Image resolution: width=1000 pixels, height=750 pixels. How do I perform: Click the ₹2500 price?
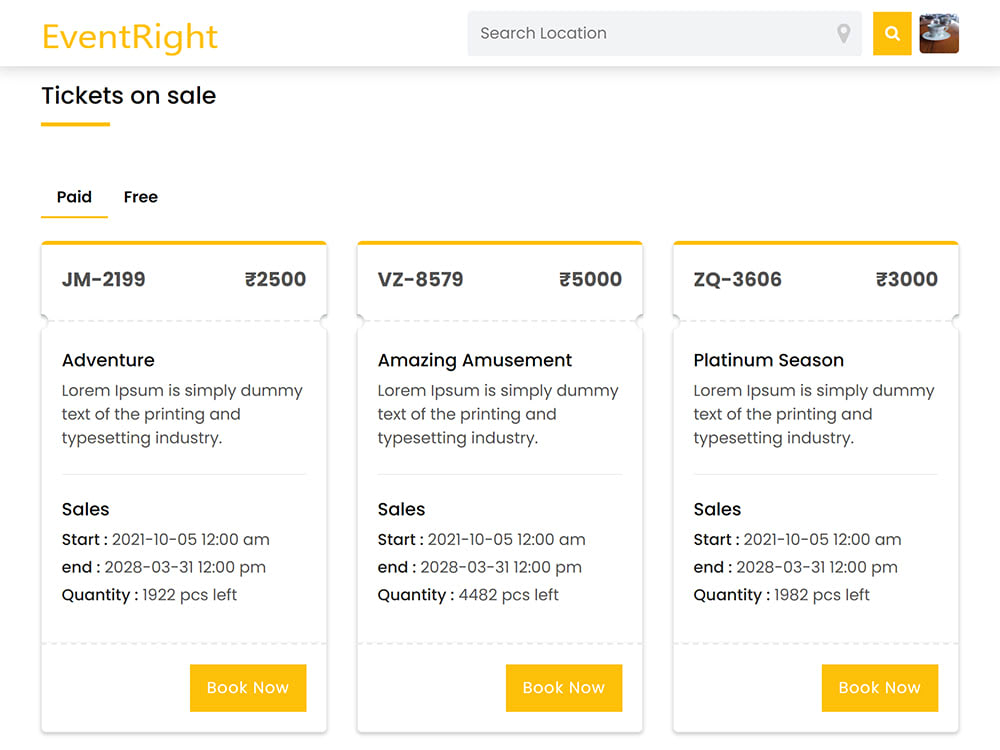click(x=276, y=279)
